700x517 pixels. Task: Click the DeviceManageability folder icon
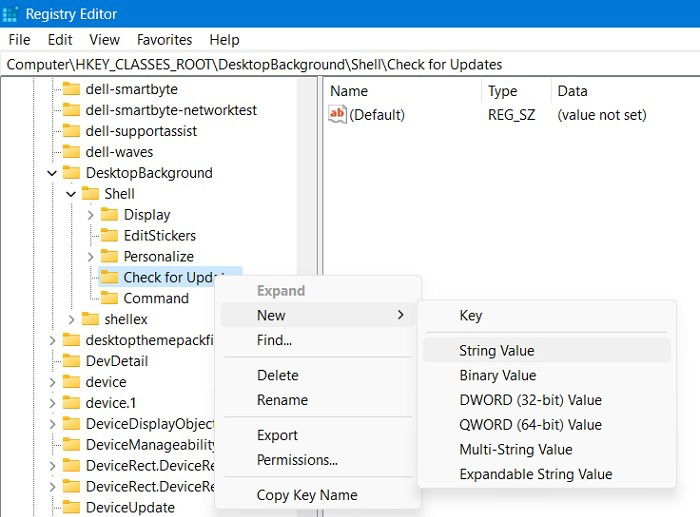[71, 445]
